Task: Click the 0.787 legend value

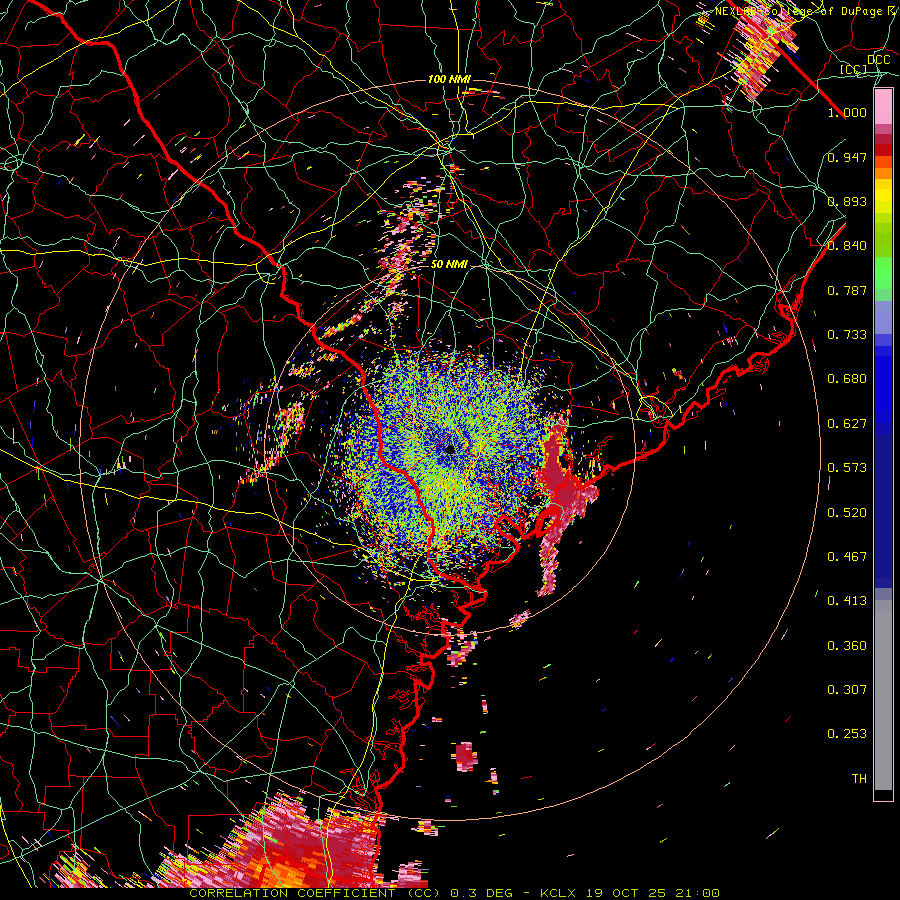Action: pos(847,290)
